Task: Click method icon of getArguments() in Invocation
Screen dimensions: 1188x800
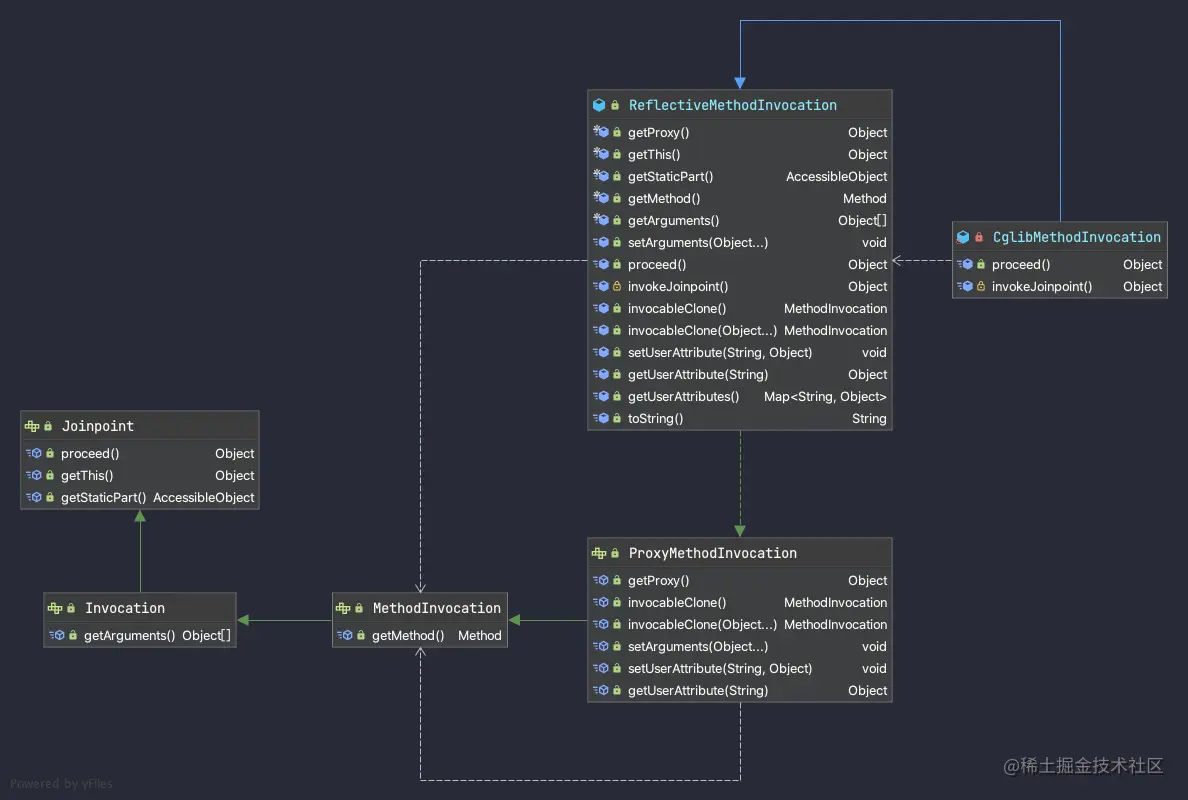Action: [x=57, y=635]
